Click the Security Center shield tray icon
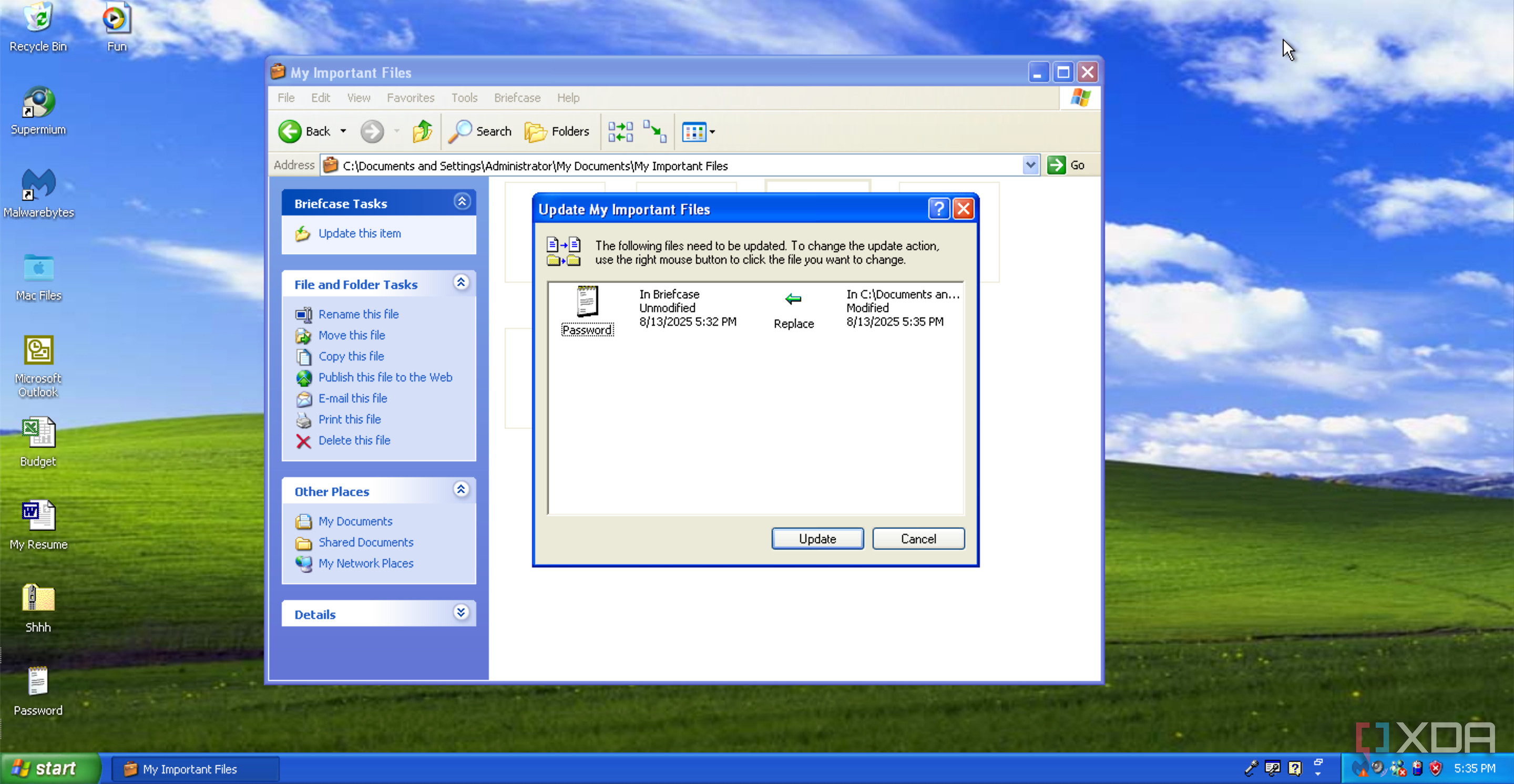The image size is (1514, 784). (1436, 768)
